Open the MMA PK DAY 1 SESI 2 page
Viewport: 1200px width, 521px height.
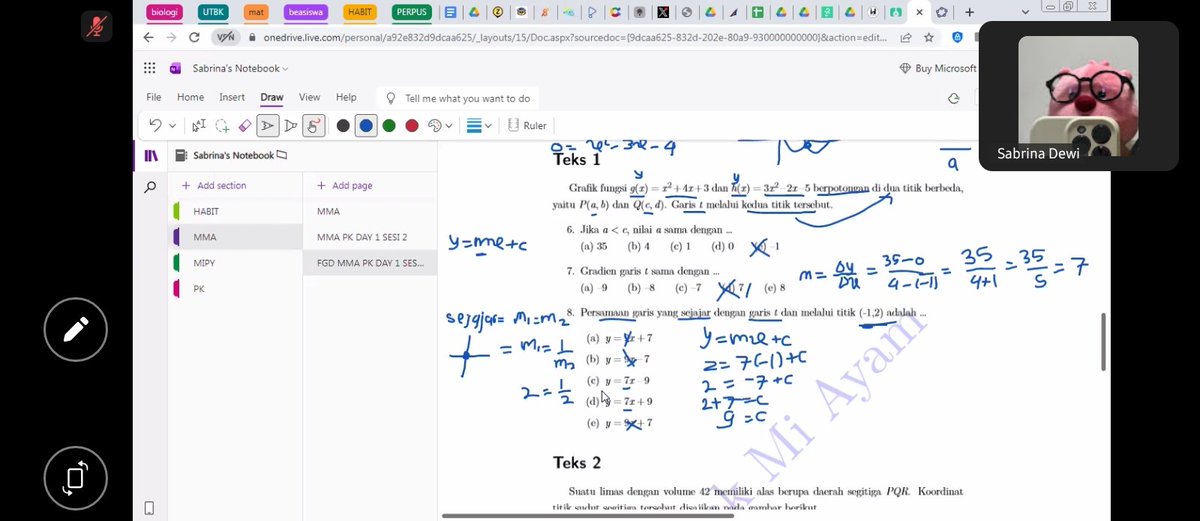(x=370, y=237)
